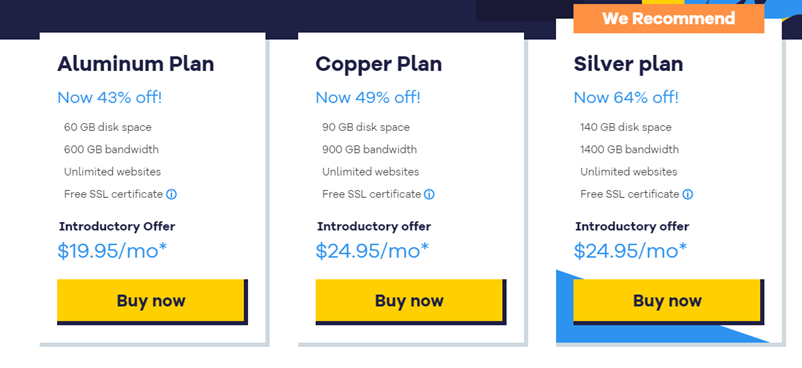Click the Now 64% off text
The height and width of the screenshot is (368, 802).
point(626,97)
